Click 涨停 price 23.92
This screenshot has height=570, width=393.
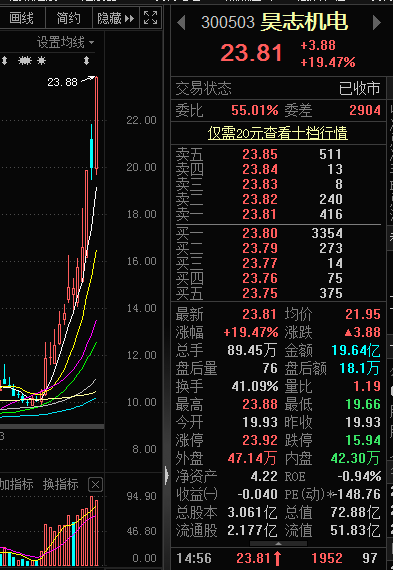(x=260, y=440)
